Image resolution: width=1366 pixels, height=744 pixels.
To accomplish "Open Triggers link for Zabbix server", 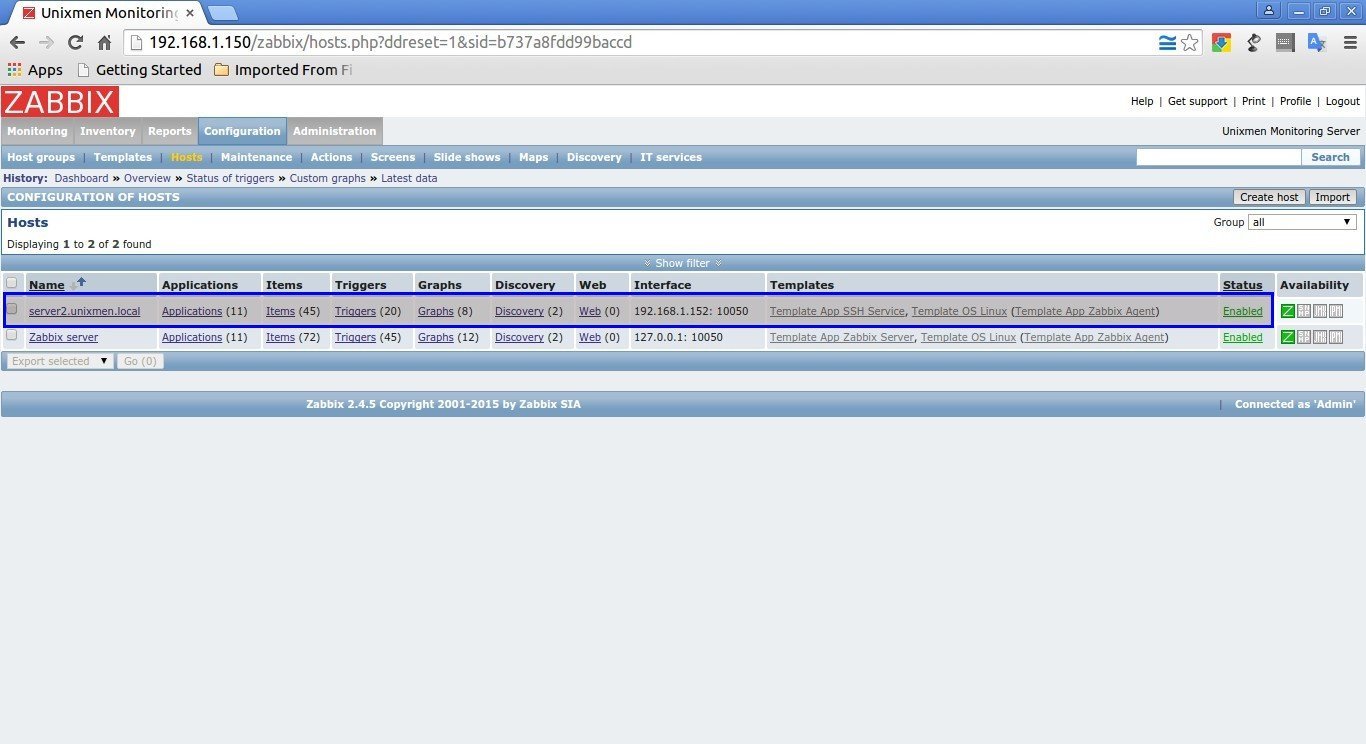I will pyautogui.click(x=355, y=337).
